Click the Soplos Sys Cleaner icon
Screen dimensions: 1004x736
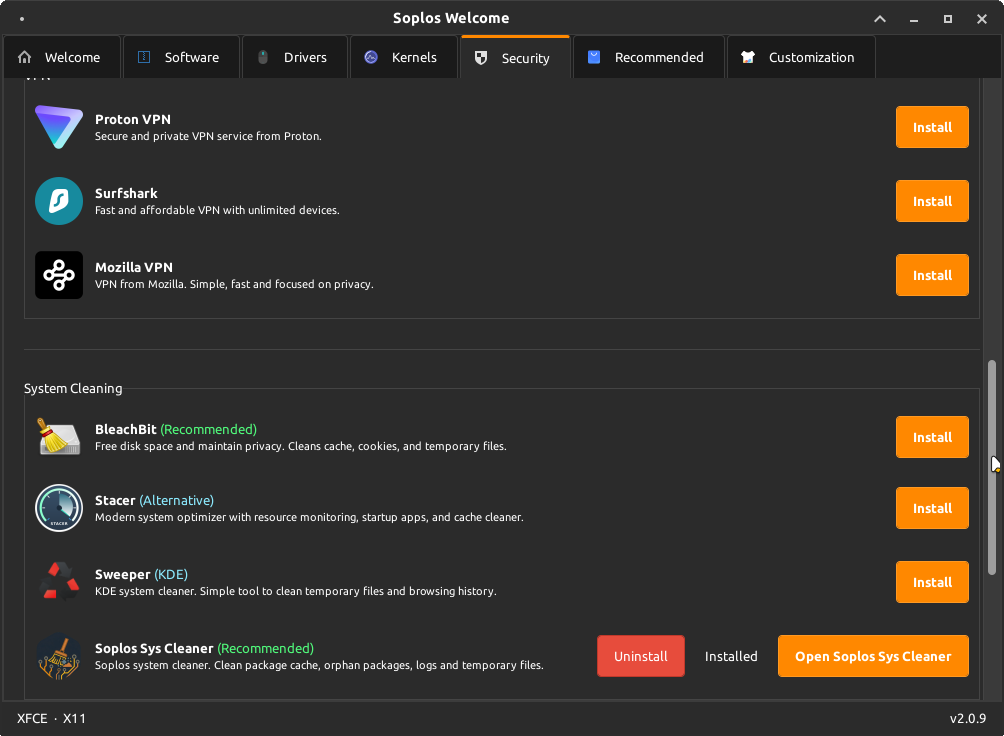pyautogui.click(x=59, y=656)
